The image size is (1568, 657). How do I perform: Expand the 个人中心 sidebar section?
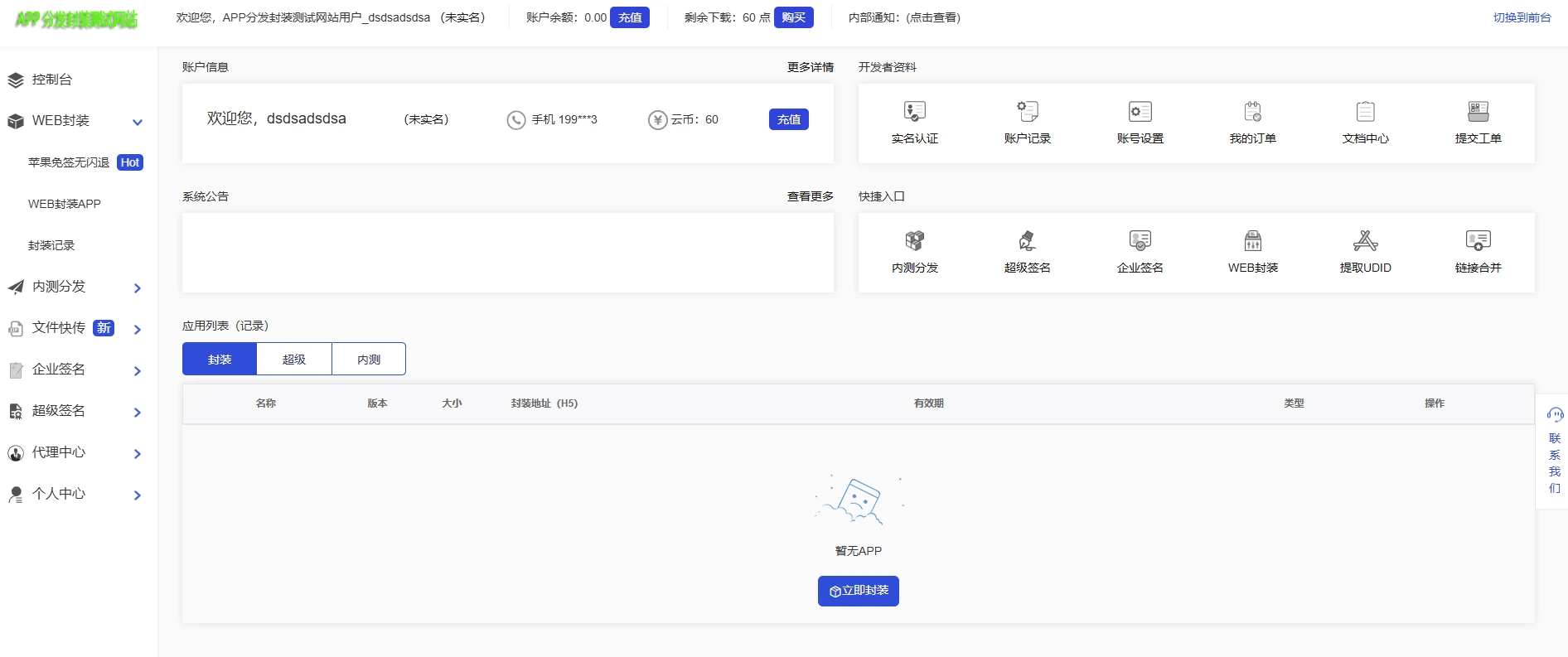click(x=138, y=495)
